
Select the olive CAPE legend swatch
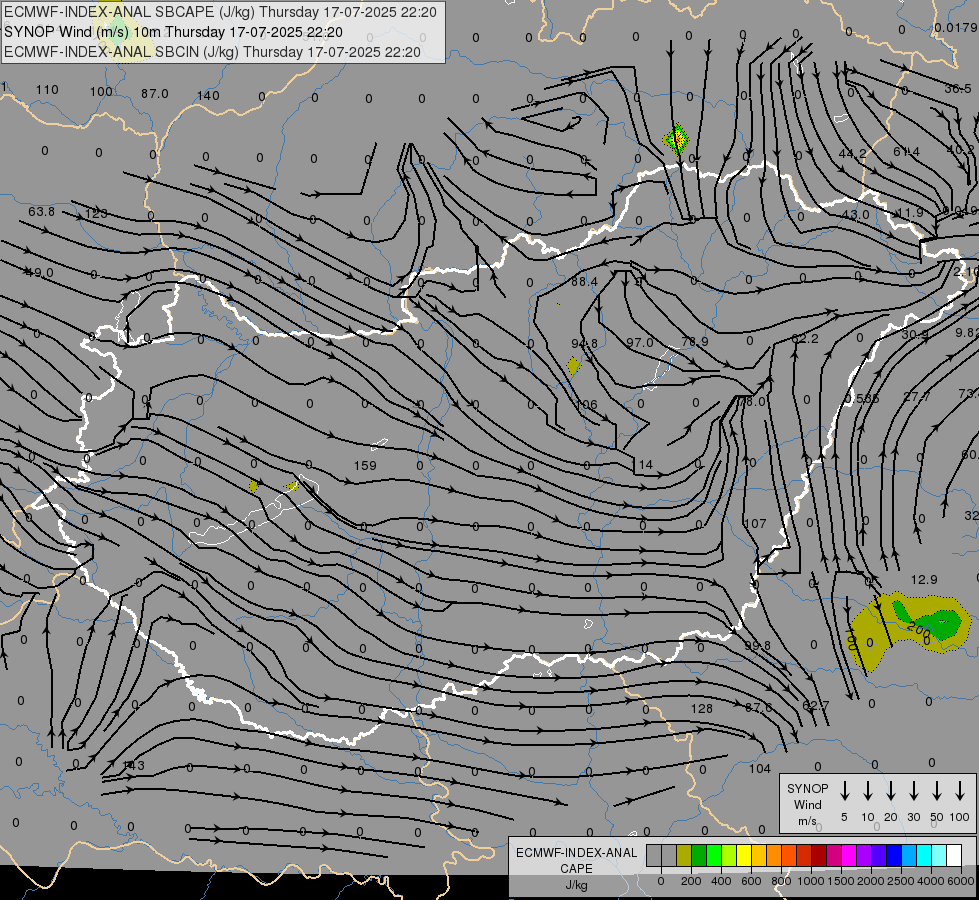684,856
